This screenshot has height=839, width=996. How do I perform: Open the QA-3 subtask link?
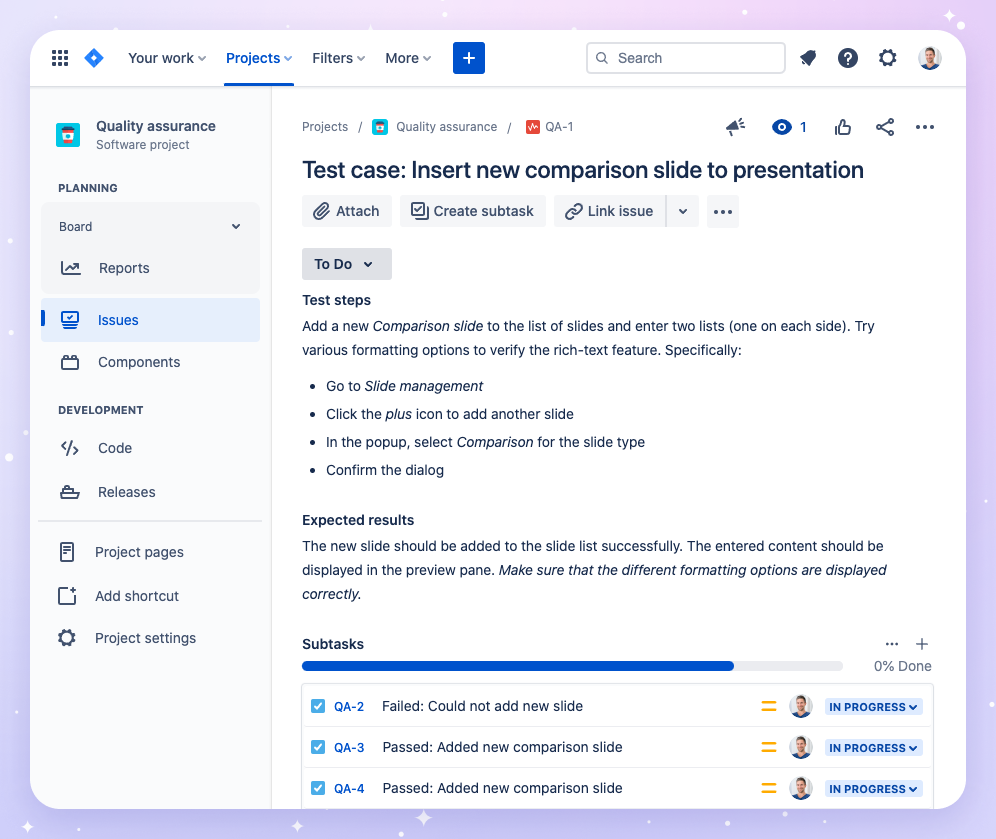(349, 748)
